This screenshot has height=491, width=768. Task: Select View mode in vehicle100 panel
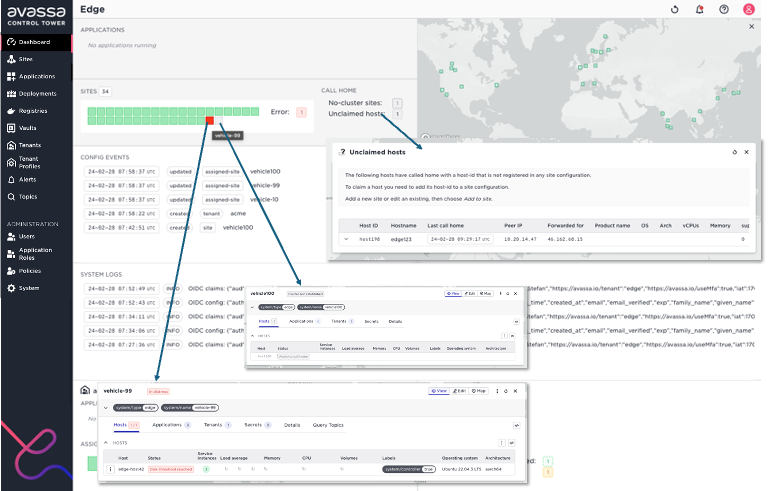pyautogui.click(x=453, y=294)
